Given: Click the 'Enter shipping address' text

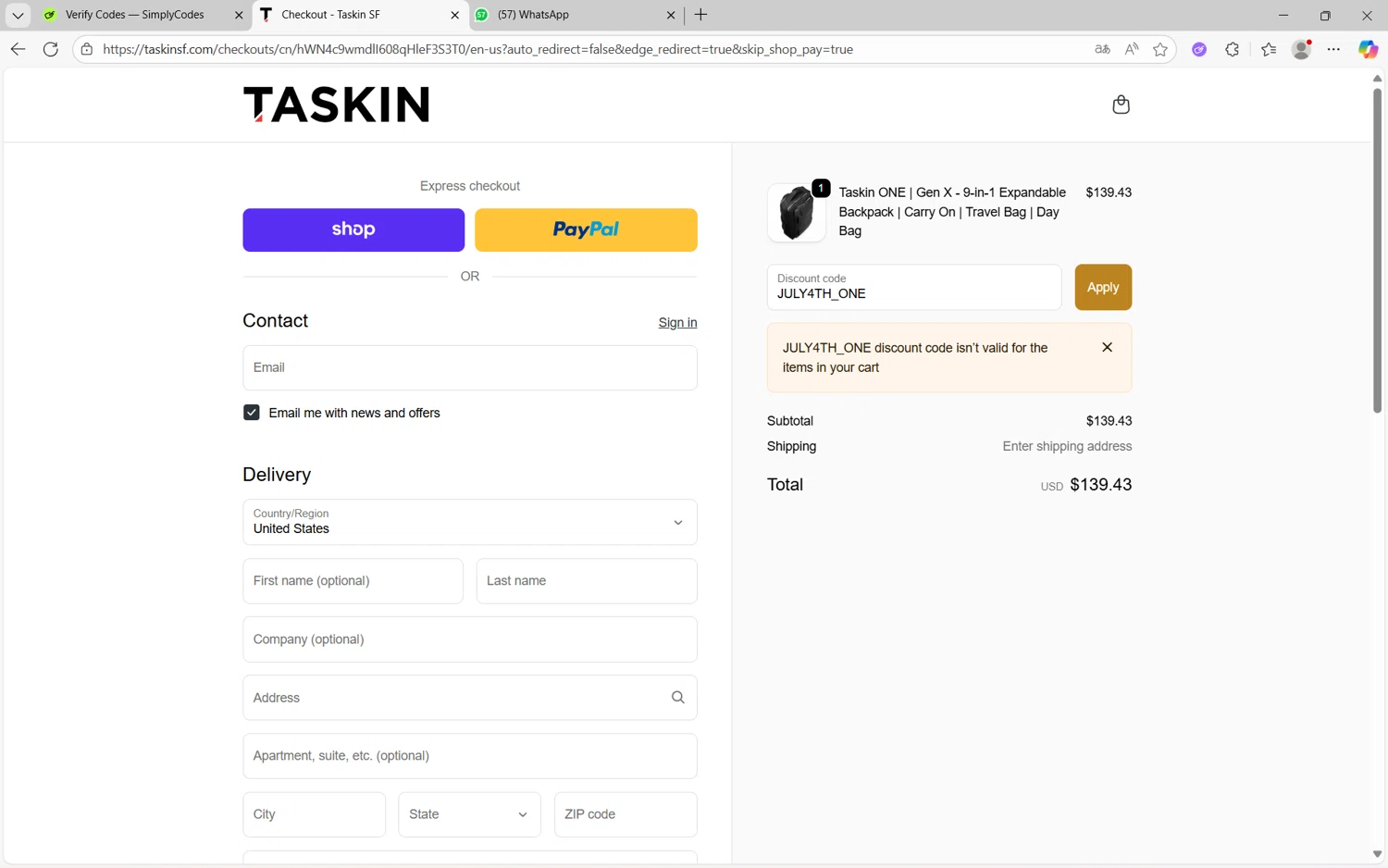Looking at the screenshot, I should (1067, 446).
